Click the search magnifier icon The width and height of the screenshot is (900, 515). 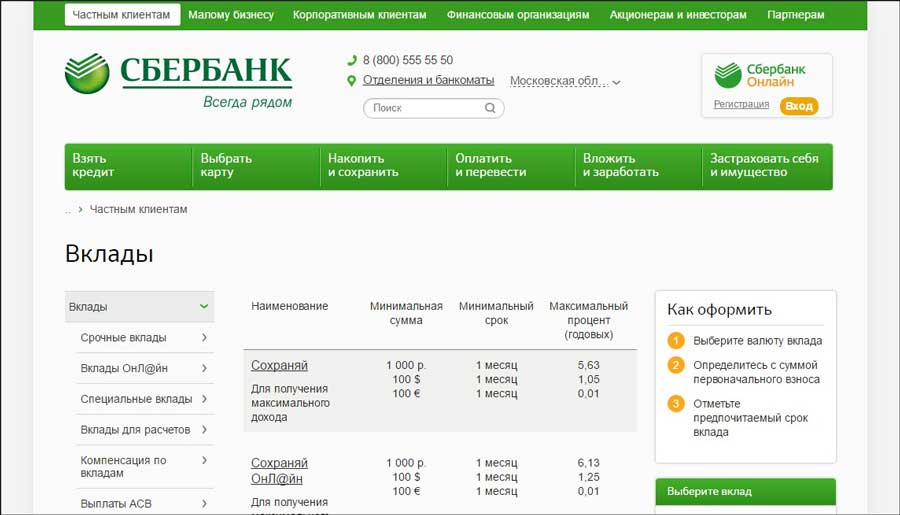coord(490,108)
